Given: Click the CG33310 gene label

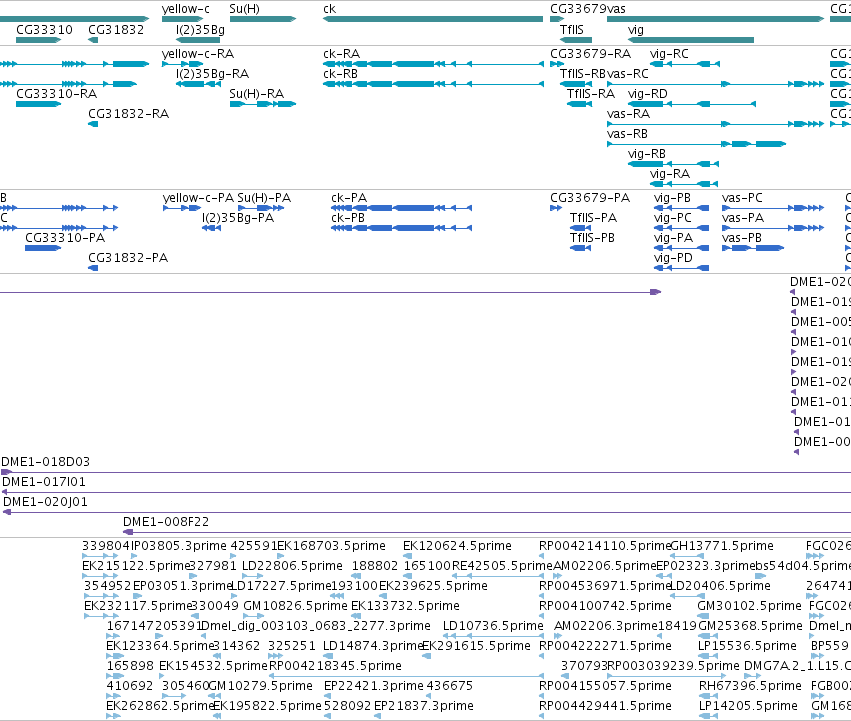Looking at the screenshot, I should (45, 30).
